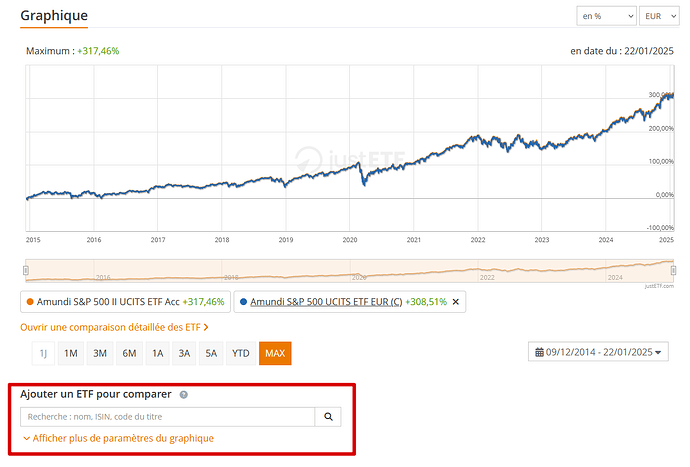Open the date range picker 09/12/2014 - 22/01/2025

598,352
